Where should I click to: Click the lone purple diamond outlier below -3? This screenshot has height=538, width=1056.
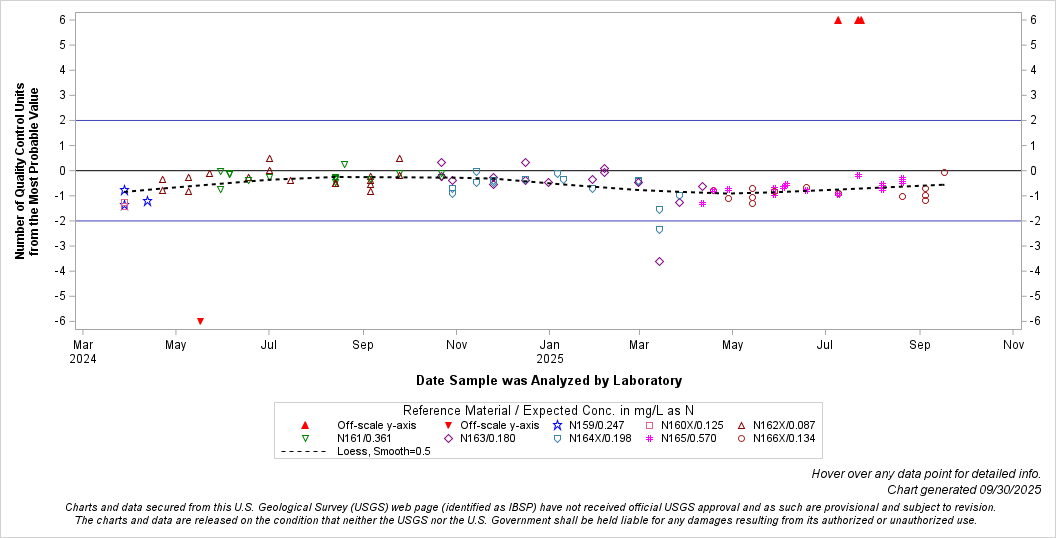pos(659,261)
